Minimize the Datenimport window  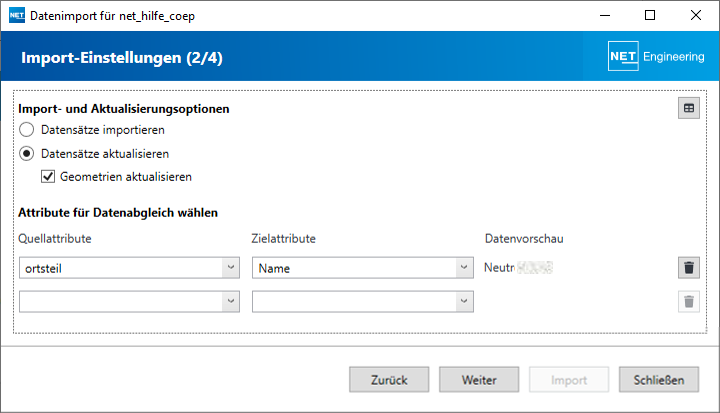tap(605, 15)
